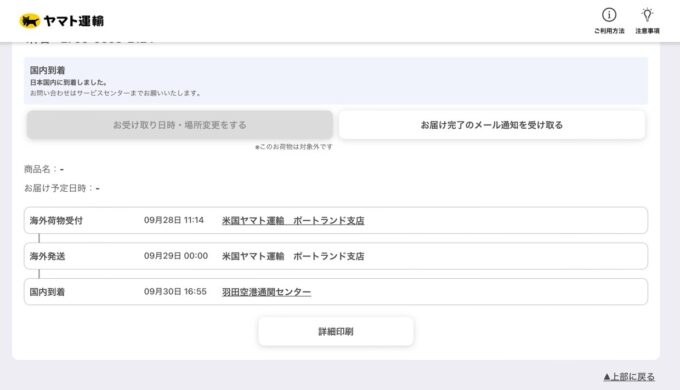Click the 09月30日 16:55 timestamp
Image resolution: width=680 pixels, height=390 pixels.
[x=175, y=292]
